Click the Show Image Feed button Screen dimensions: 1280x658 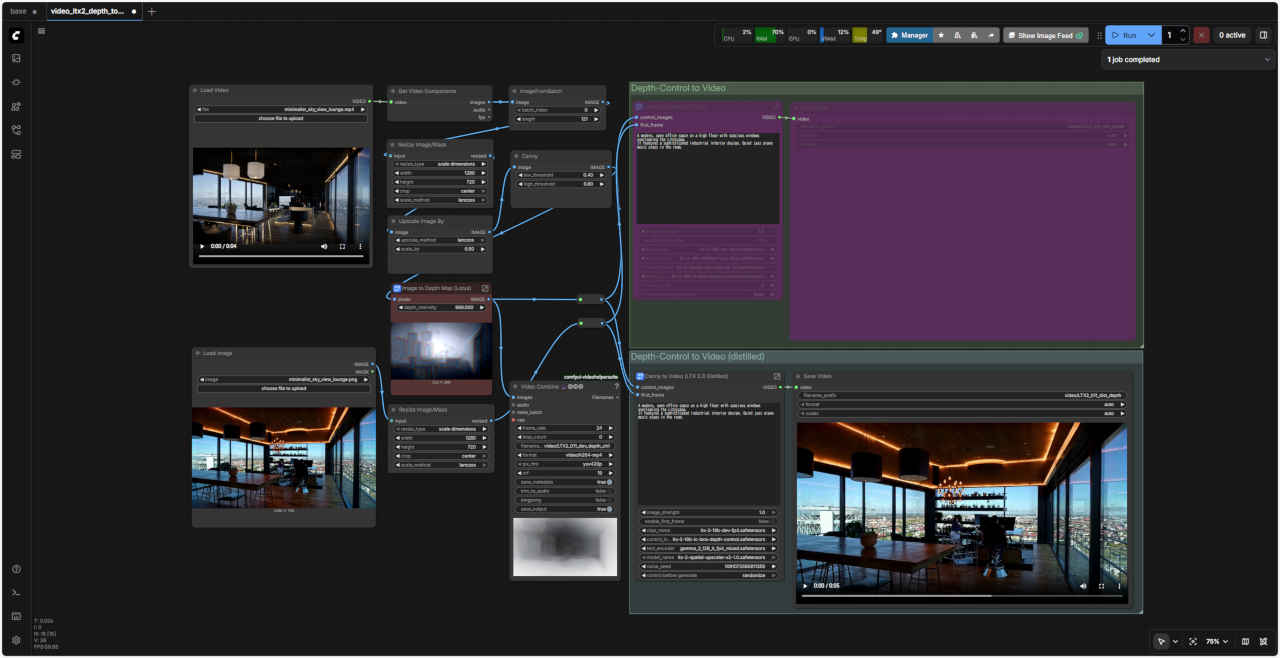point(1045,35)
